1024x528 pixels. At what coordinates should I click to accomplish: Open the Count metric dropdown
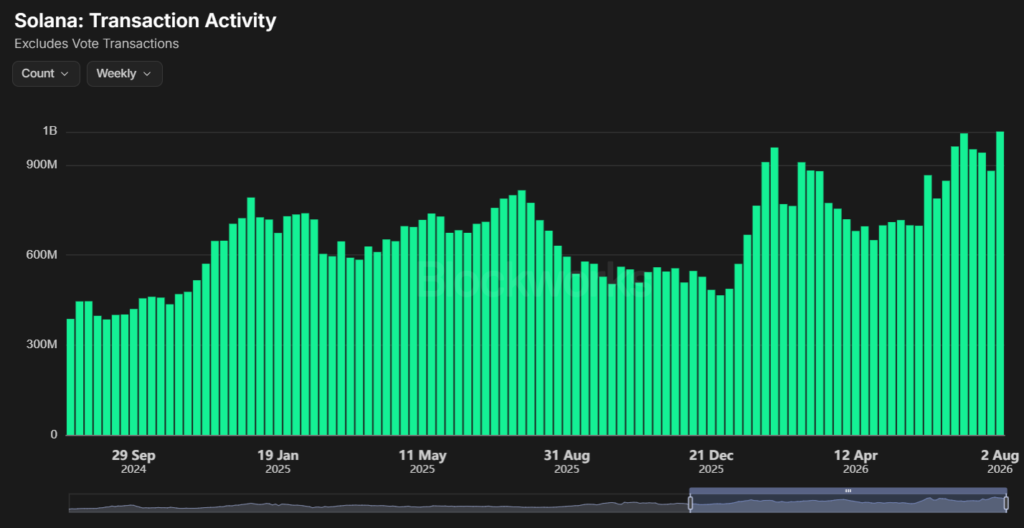[x=46, y=74]
